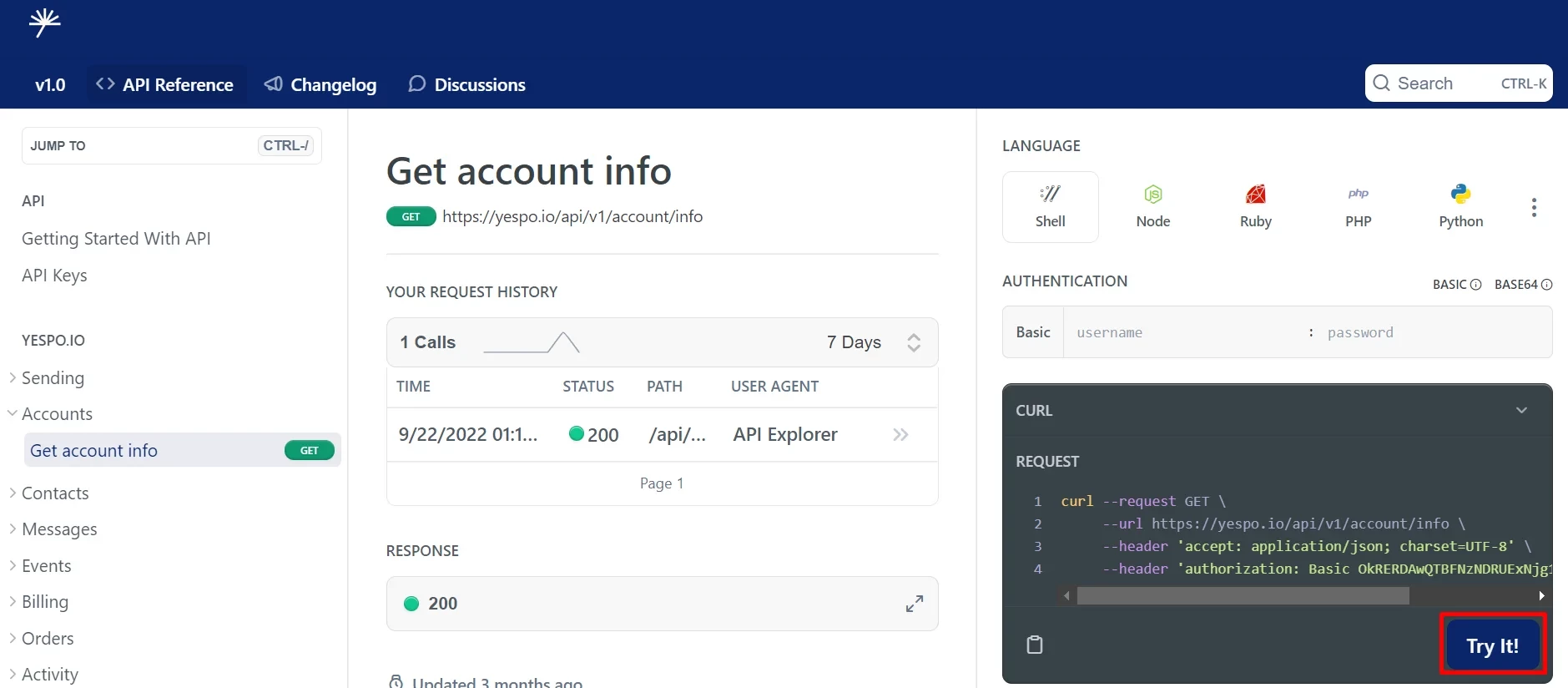Collapse the Accounts section
Viewport: 1568px width, 688px height.
(x=13, y=413)
